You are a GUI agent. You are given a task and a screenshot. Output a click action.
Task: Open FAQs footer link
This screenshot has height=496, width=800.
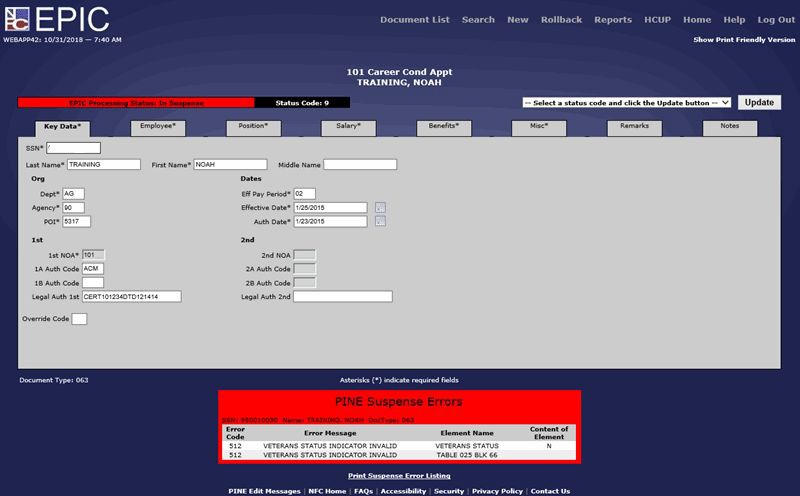pos(363,491)
